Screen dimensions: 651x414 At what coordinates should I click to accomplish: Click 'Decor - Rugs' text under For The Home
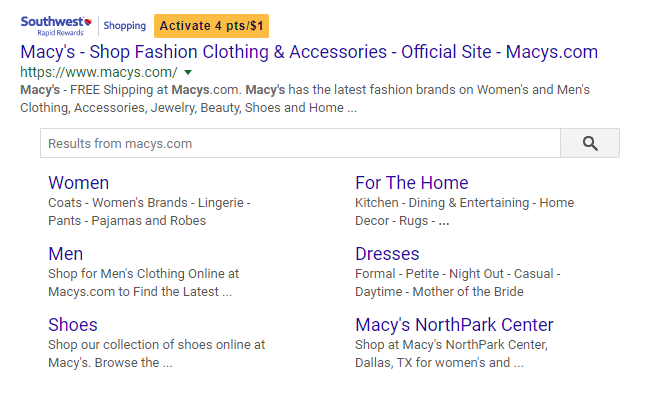(x=392, y=220)
